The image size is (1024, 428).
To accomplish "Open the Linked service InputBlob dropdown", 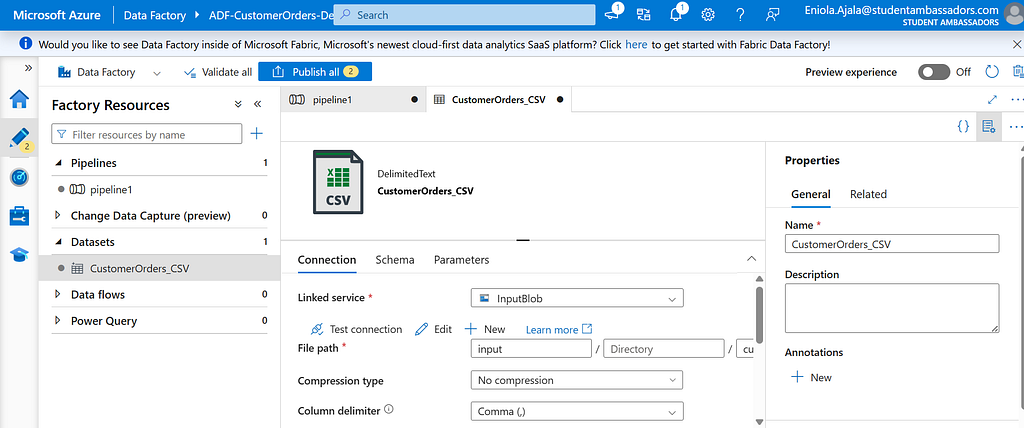I will pos(577,298).
